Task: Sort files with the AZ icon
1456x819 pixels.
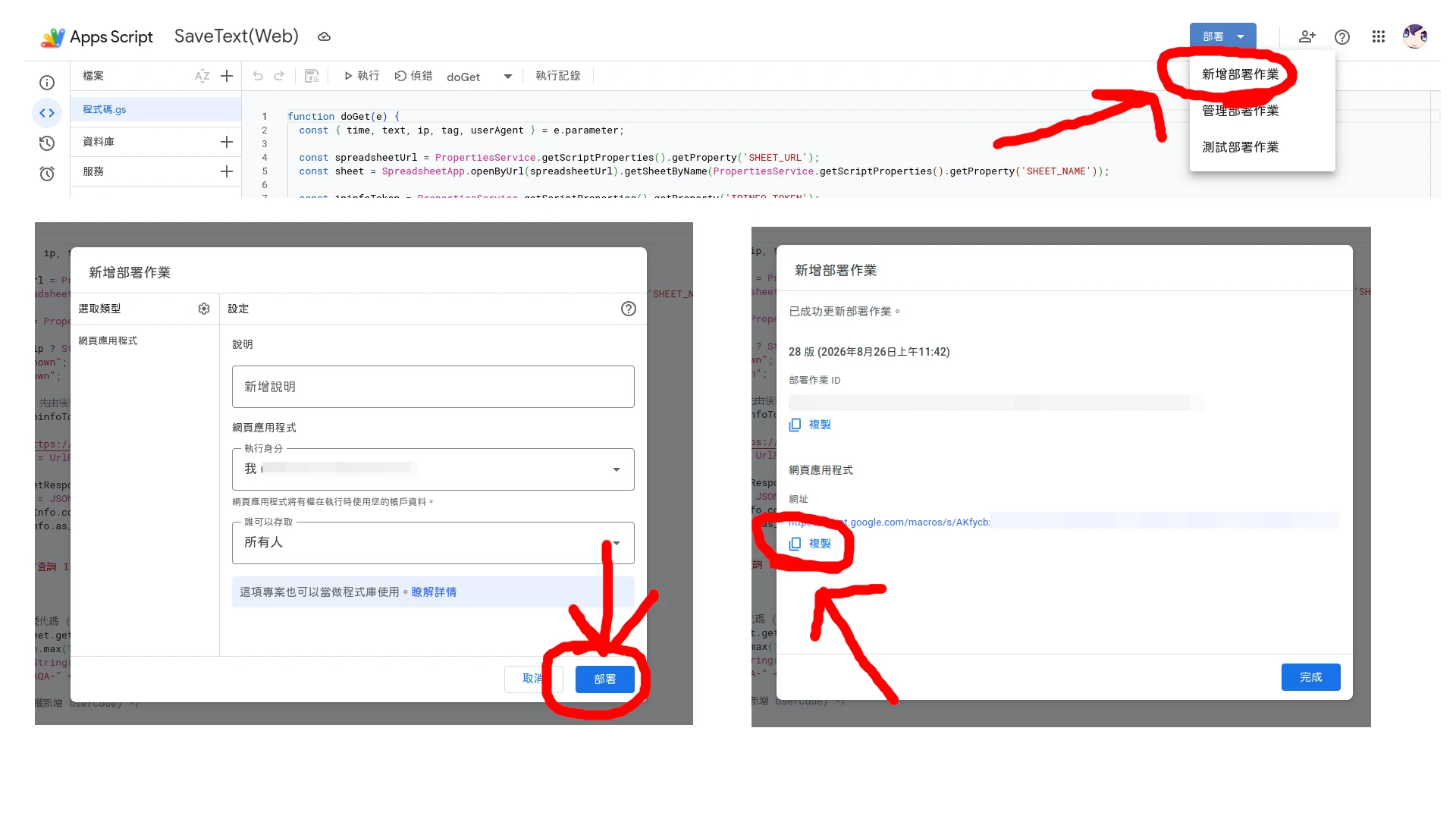Action: [202, 76]
